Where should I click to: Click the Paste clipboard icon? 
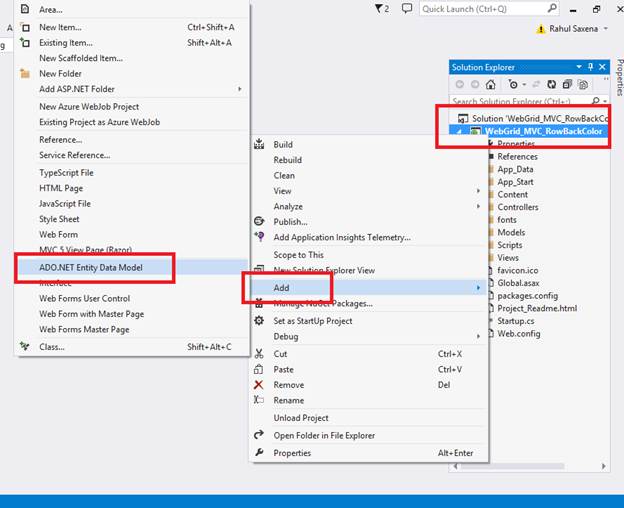258,369
